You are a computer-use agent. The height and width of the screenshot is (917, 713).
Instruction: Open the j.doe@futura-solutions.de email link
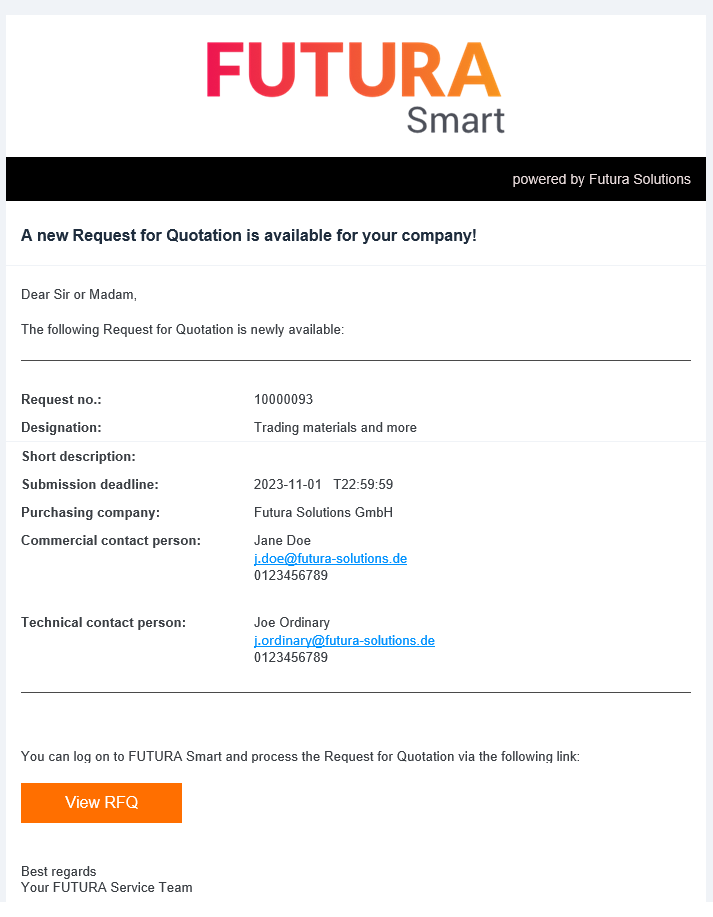click(330, 558)
